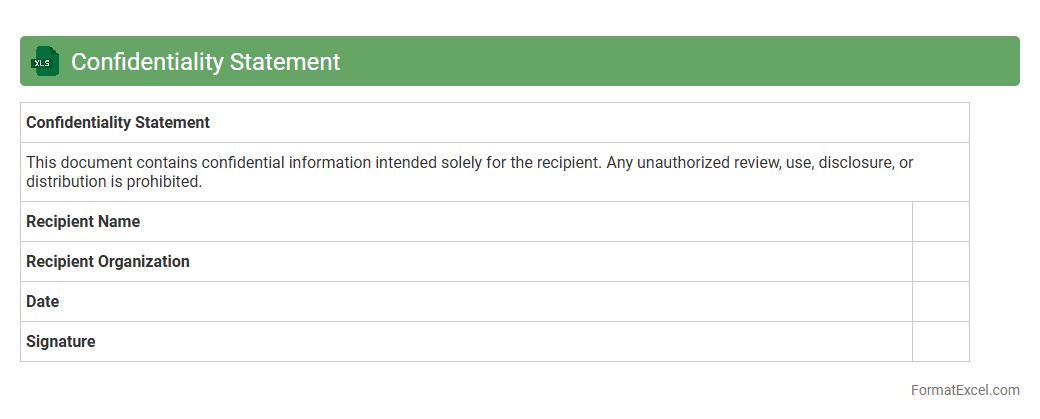This screenshot has height=419, width=1040.
Task: Select the Recipient Organization label cell
Action: pos(108,262)
